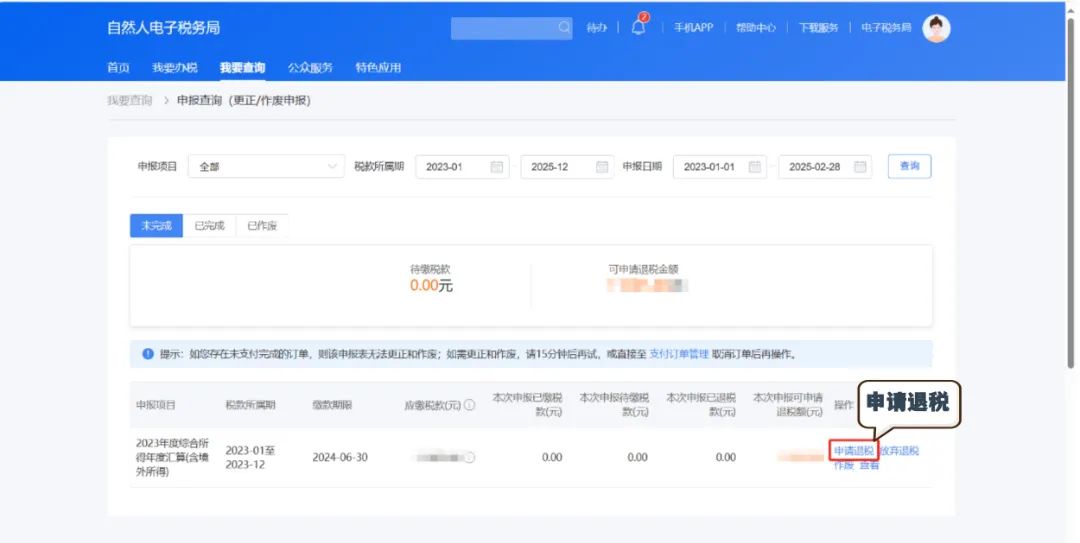Image resolution: width=1080 pixels, height=543 pixels.
Task: Click calendar icon in the 2023-01 period field
Action: [496, 167]
